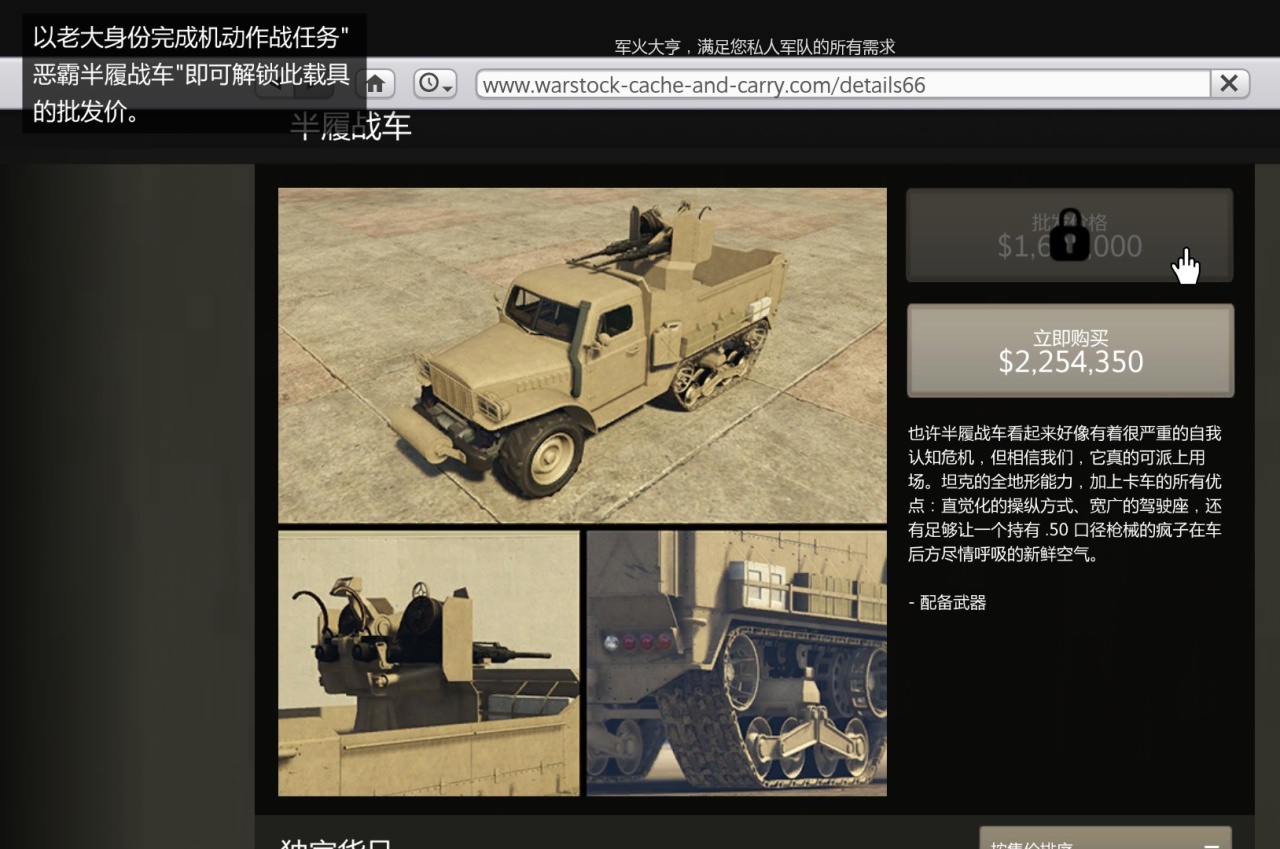Buy now with 立即购买 $2,254,350 button

pyautogui.click(x=1070, y=351)
